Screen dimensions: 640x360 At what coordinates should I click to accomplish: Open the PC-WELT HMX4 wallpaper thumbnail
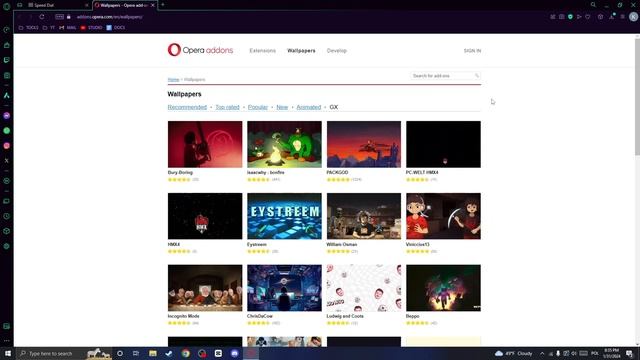(443, 144)
